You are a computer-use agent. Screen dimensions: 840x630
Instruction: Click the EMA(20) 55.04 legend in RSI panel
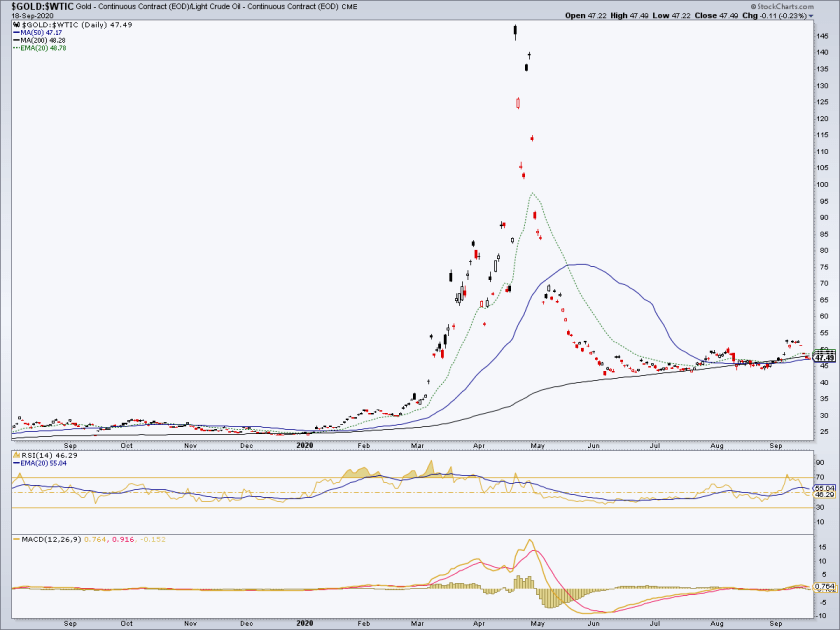coord(40,463)
